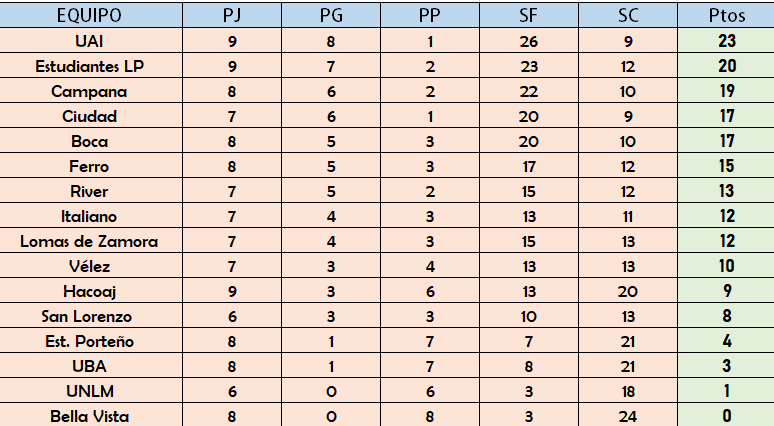Select the Campana row name cell
Screen dimensions: 774x426
90,91
